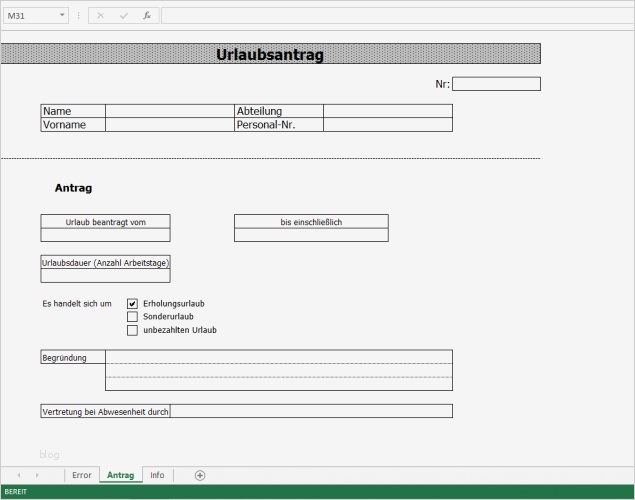Click the Nr: number input cell
Screen dimensions: 635x500
pyautogui.click(x=496, y=84)
